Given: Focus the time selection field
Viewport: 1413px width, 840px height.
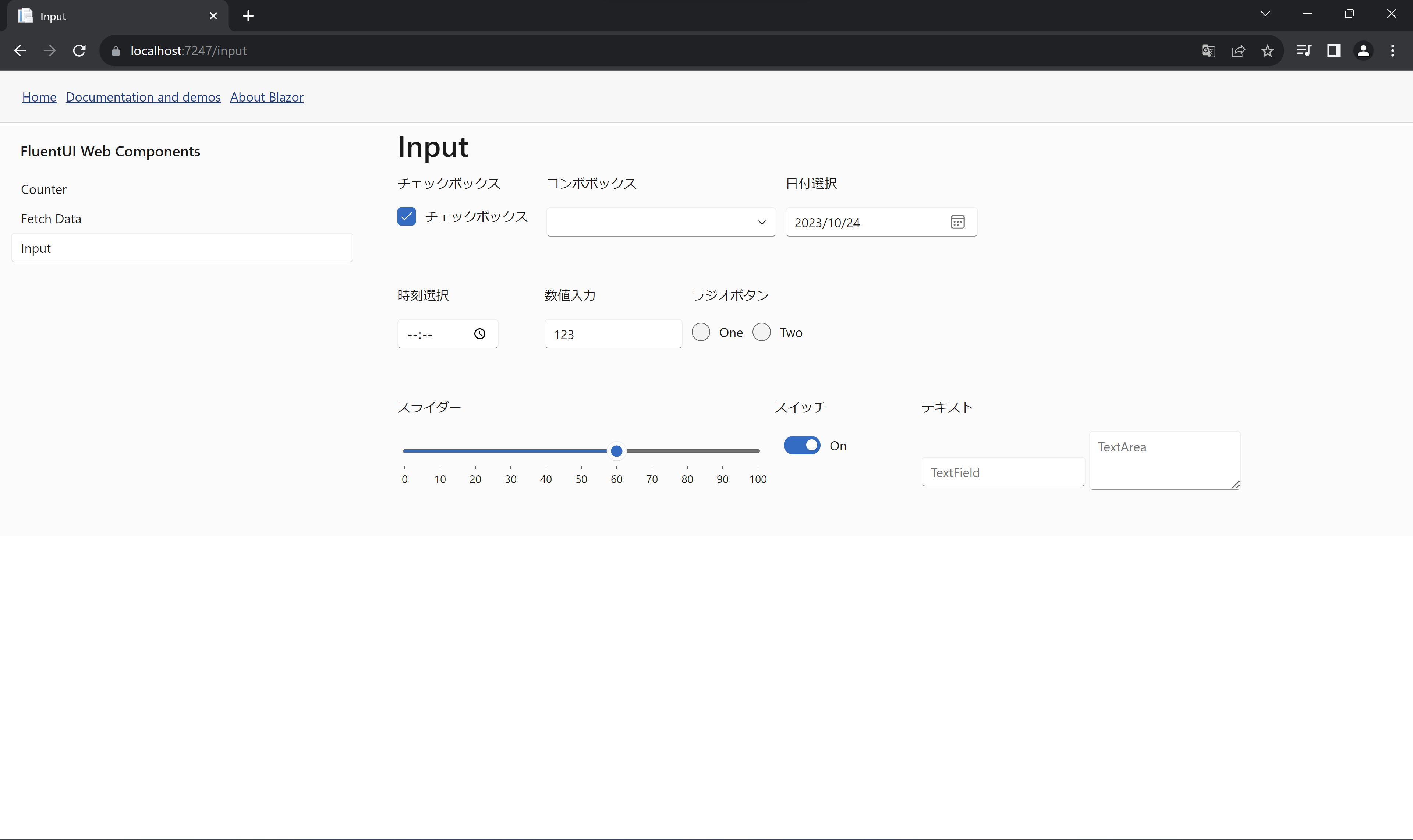Looking at the screenshot, I should [x=447, y=334].
